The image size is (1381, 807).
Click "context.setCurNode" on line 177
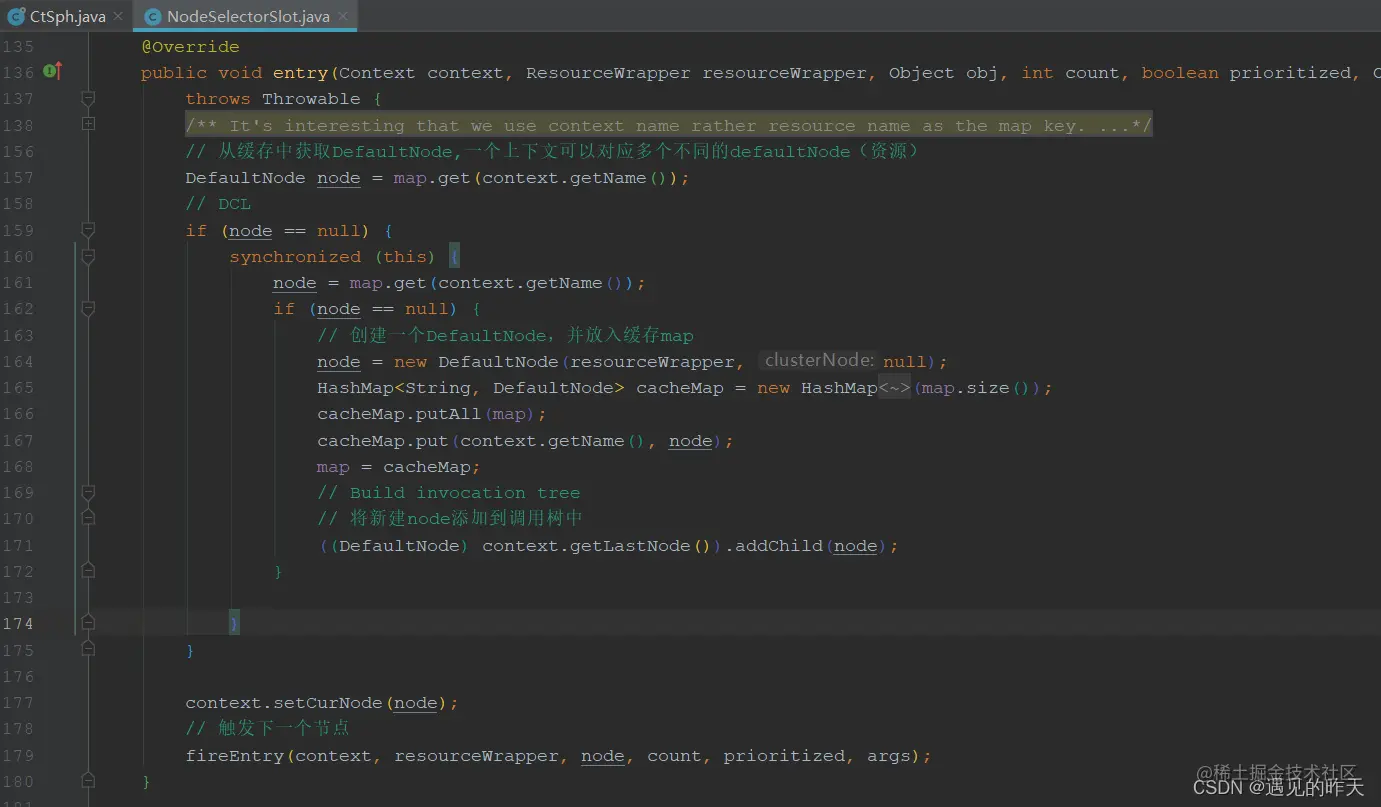tap(284, 703)
